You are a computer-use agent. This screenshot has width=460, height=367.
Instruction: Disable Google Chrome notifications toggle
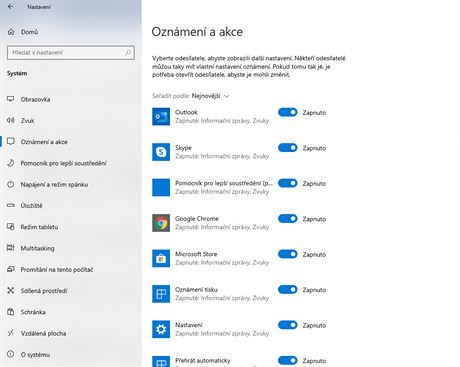288,219
